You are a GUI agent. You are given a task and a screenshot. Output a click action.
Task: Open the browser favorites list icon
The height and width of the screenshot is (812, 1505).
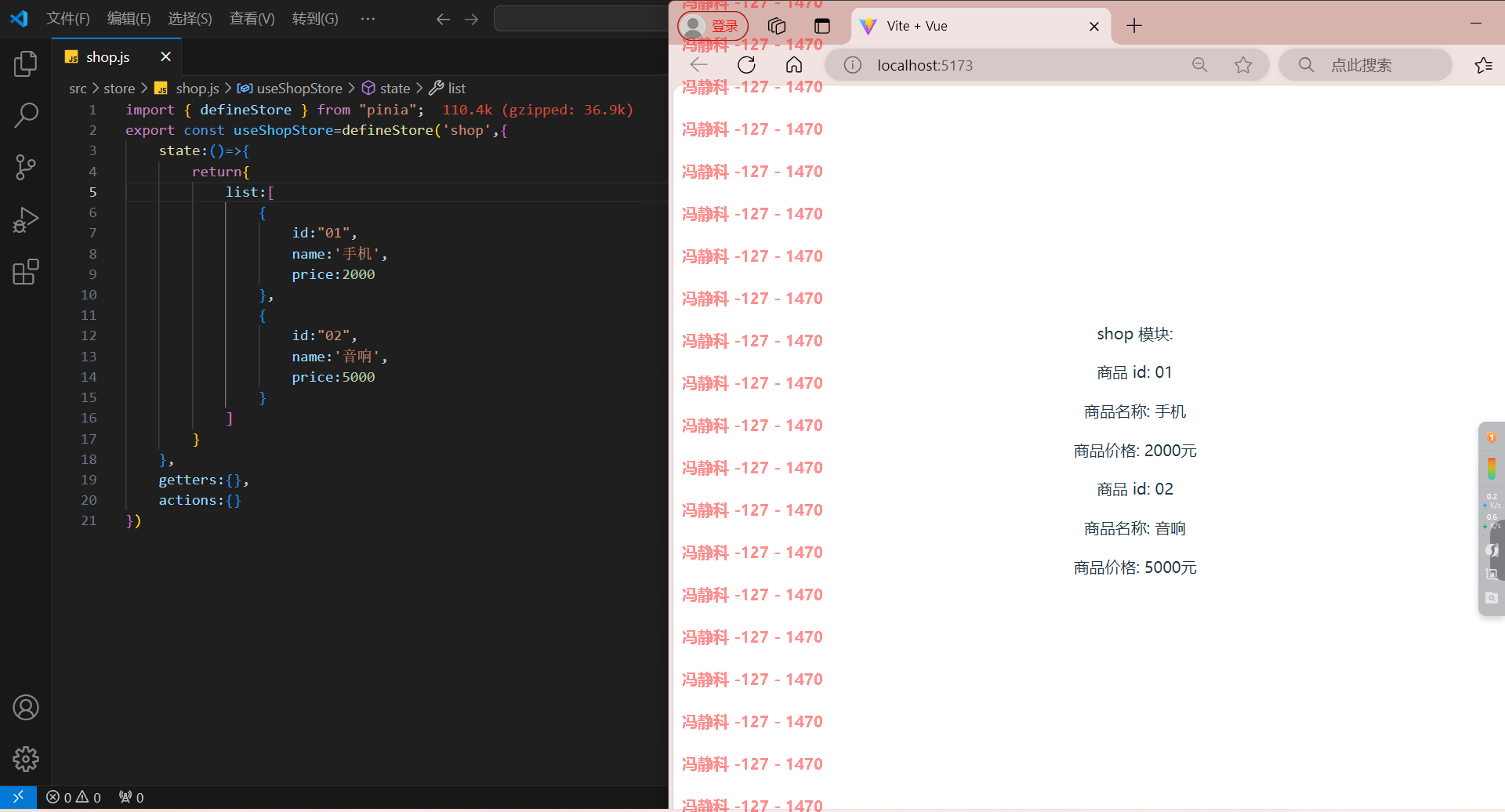pyautogui.click(x=1483, y=65)
